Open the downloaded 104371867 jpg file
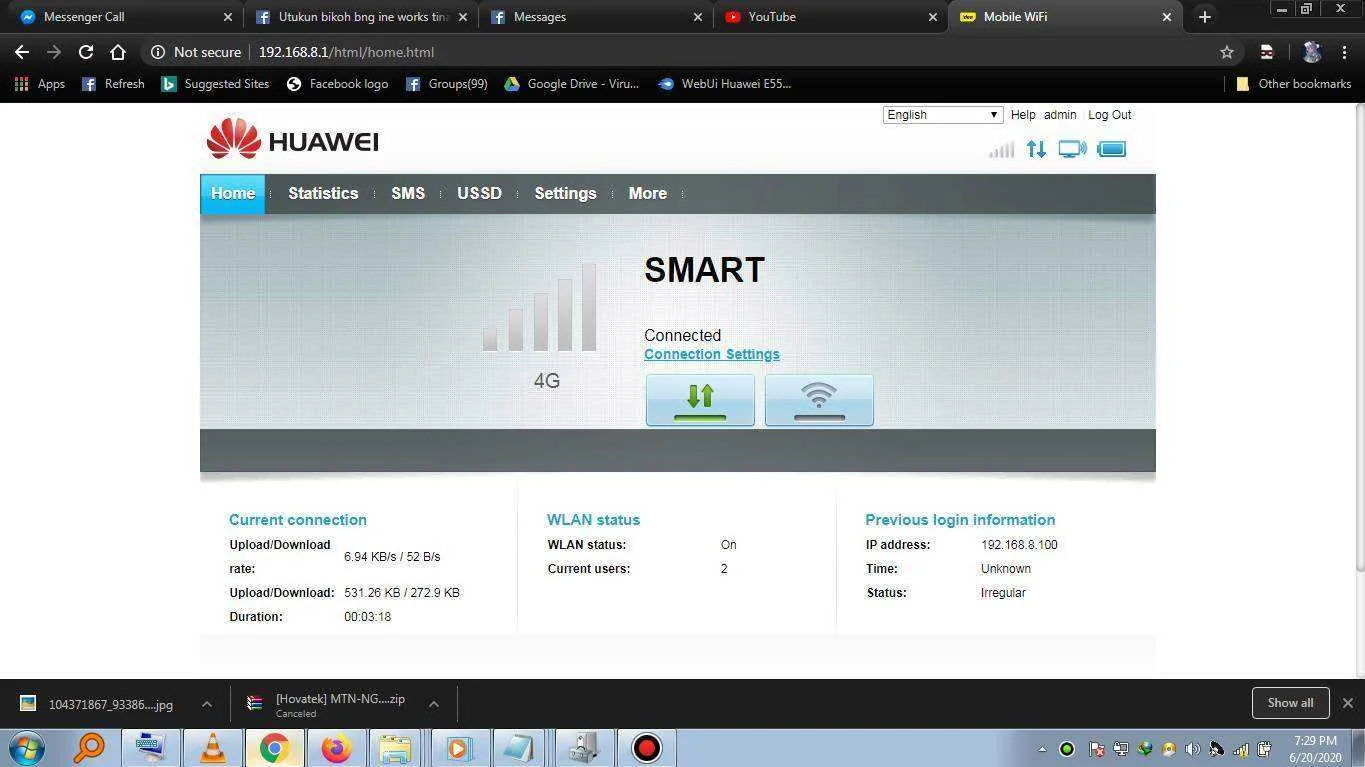Screen dimensions: 1365x767 99,704
